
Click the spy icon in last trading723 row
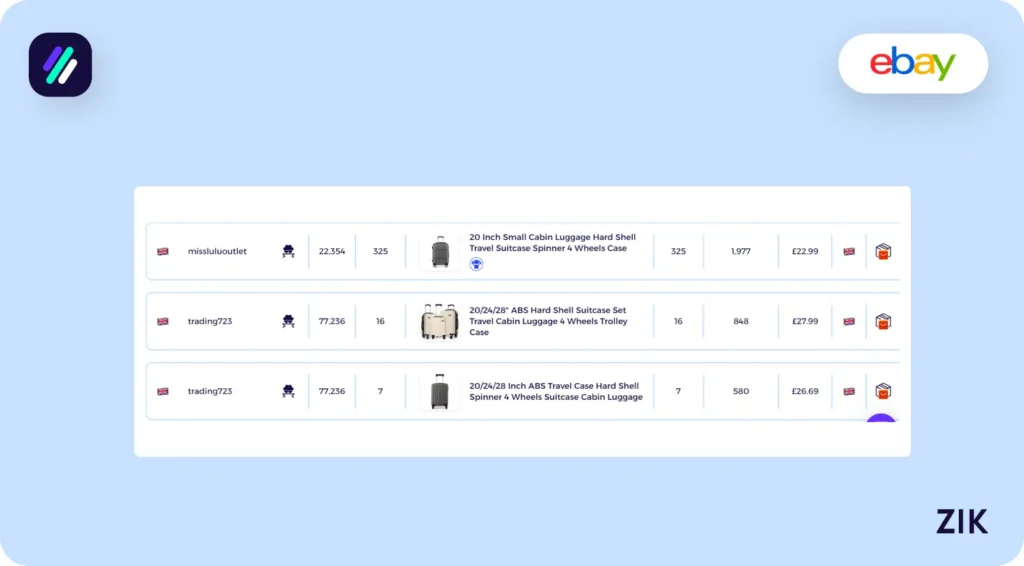pos(288,391)
